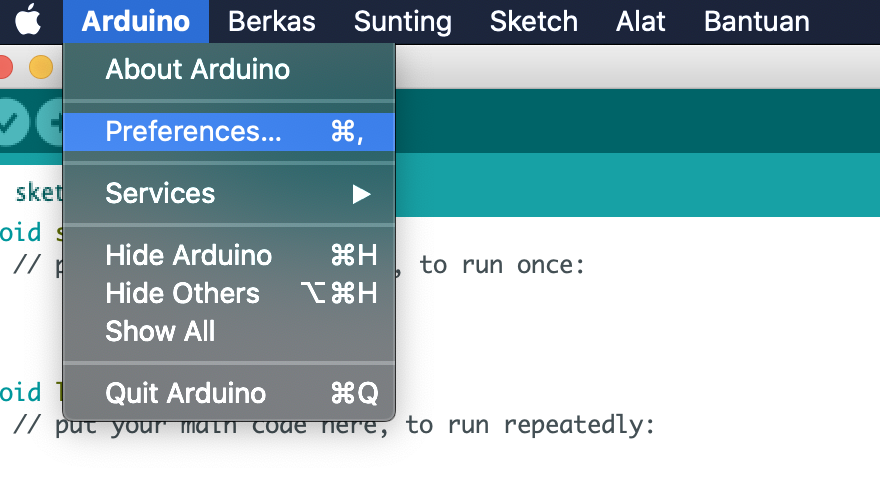The image size is (880, 482).
Task: Open the Apple menu
Action: (28, 21)
